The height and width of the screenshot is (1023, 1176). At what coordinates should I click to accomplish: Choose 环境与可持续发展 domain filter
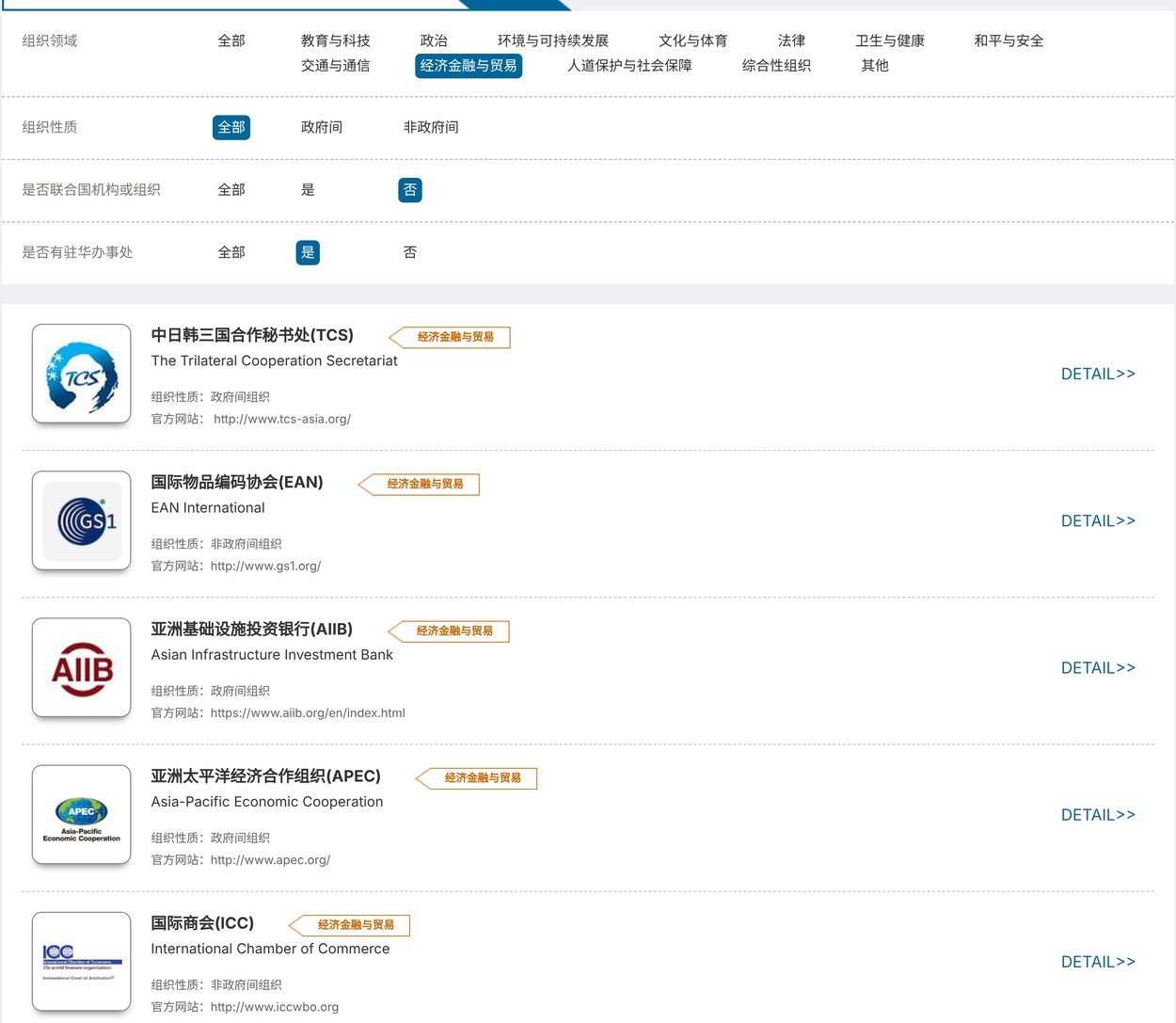553,40
